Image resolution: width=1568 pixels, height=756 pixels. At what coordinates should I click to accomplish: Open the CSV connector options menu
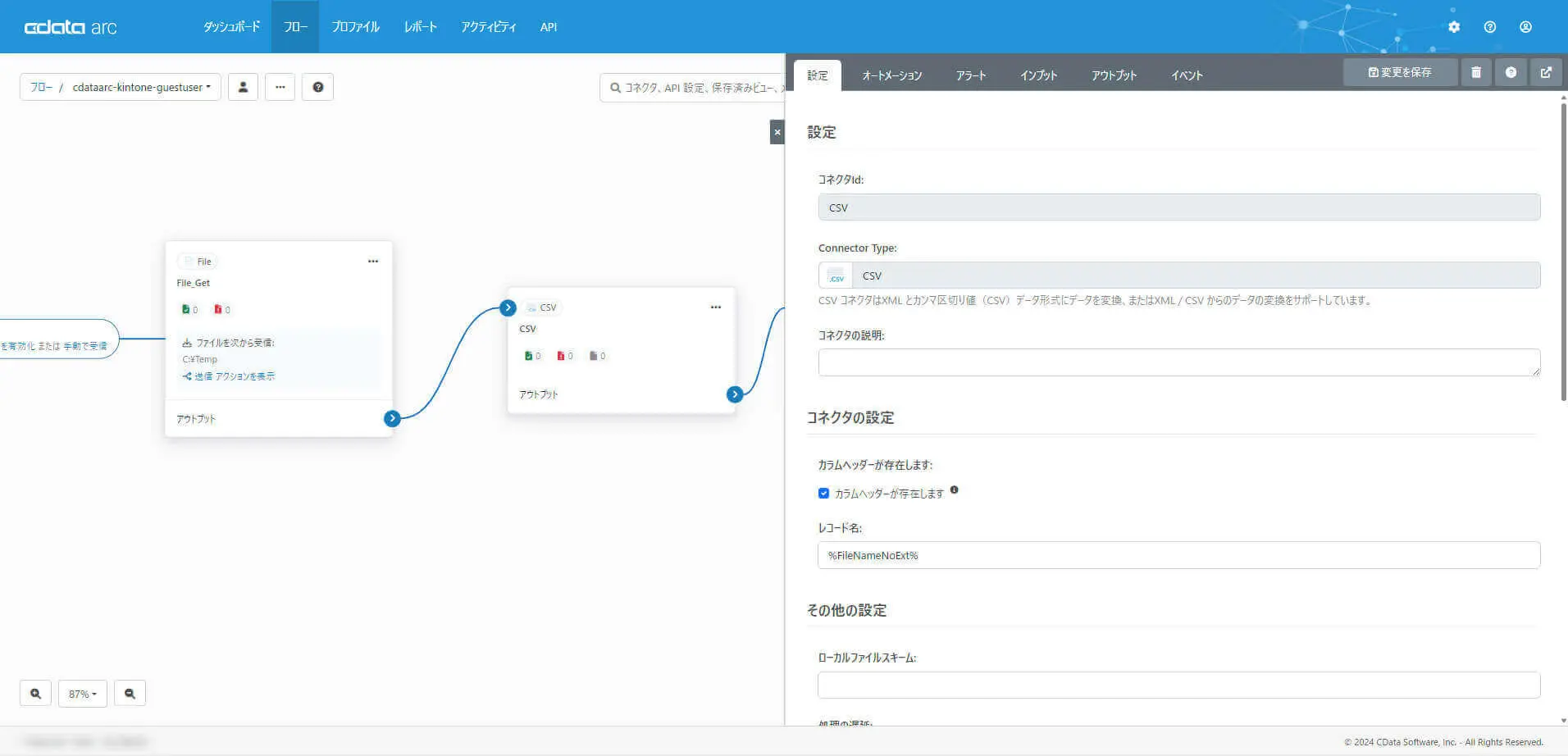click(716, 307)
